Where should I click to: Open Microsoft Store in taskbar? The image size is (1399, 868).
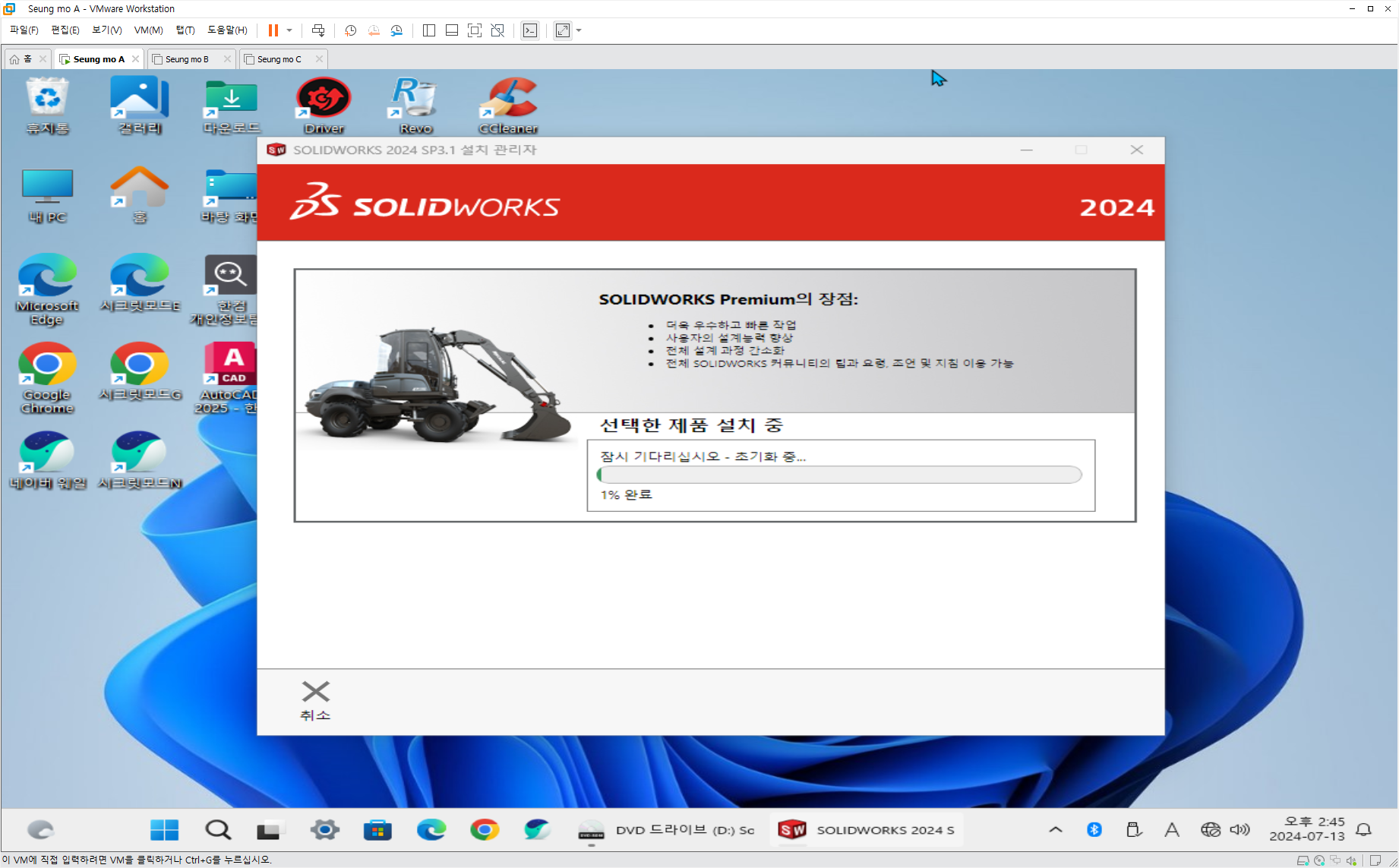(377, 830)
